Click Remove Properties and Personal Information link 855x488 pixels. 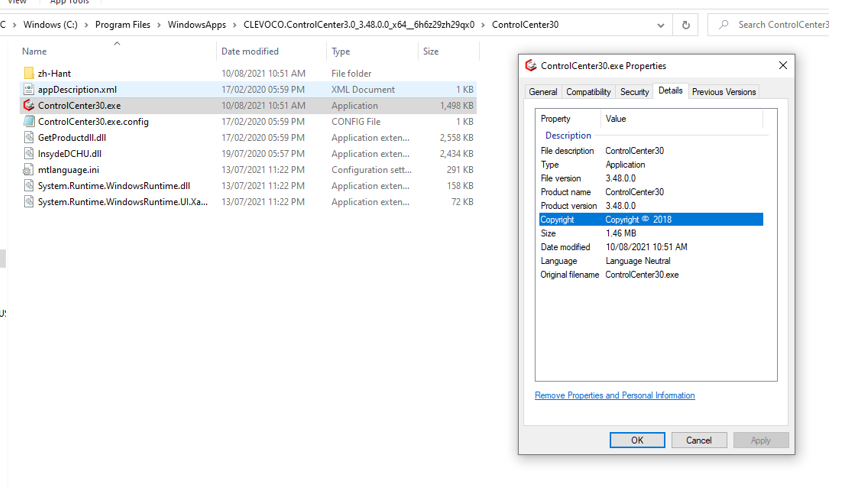click(x=615, y=395)
